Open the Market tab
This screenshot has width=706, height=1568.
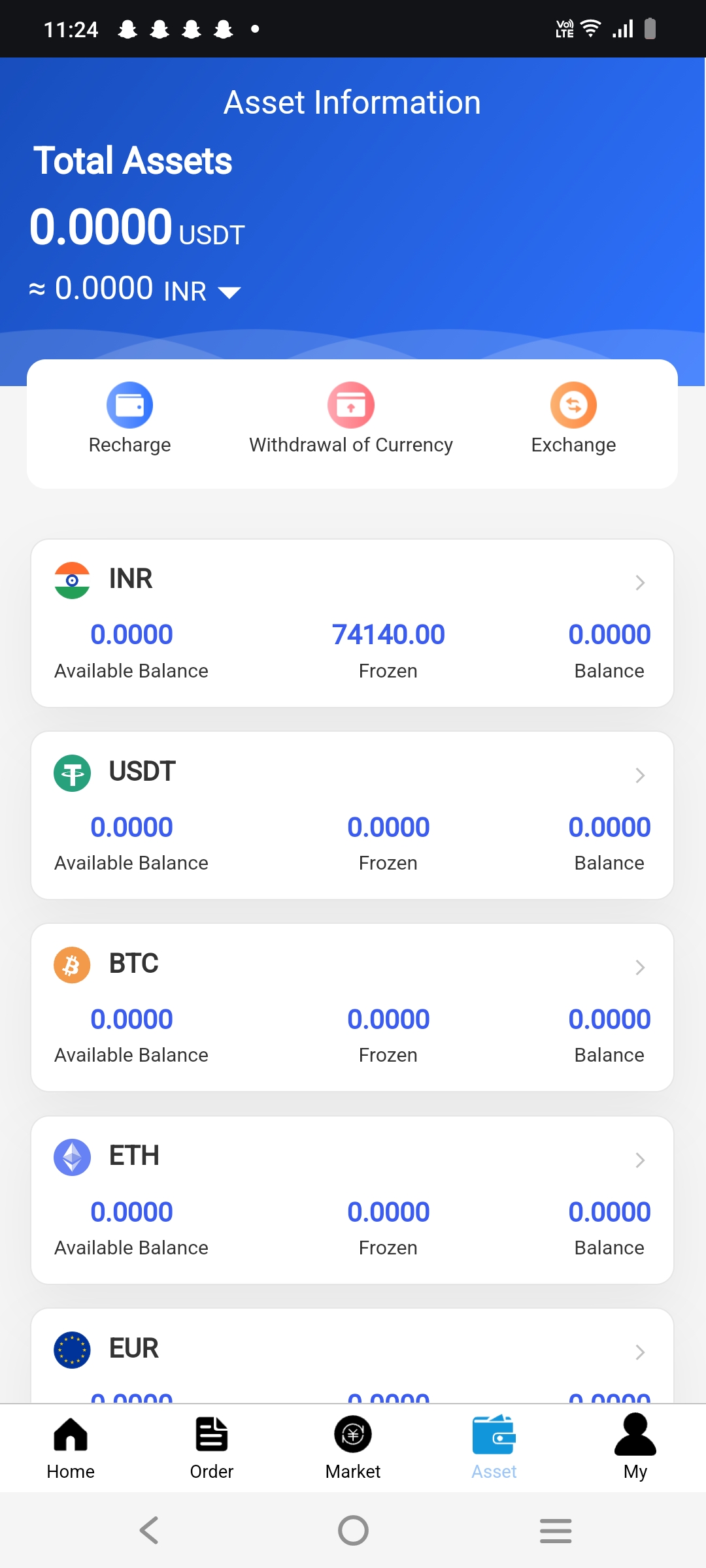click(353, 1446)
